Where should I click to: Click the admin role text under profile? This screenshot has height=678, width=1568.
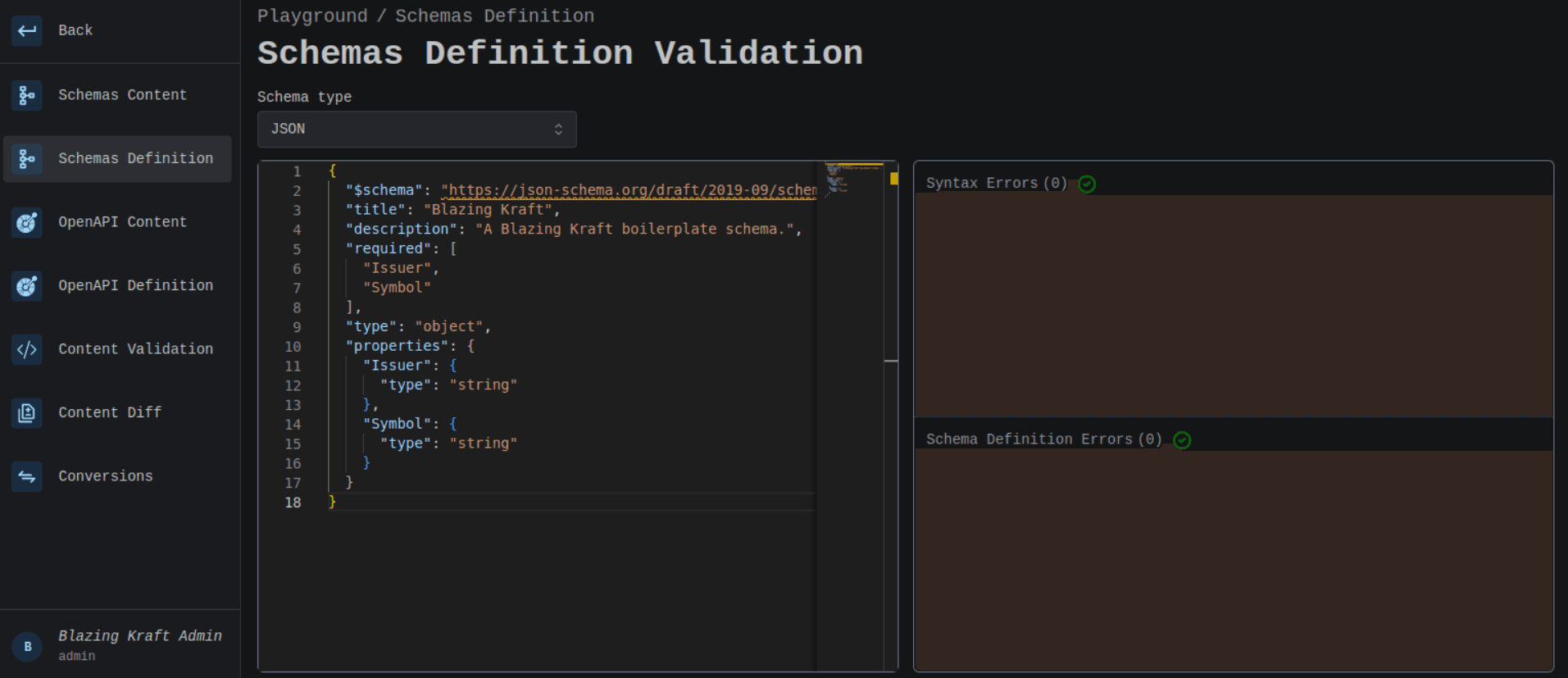[x=76, y=656]
